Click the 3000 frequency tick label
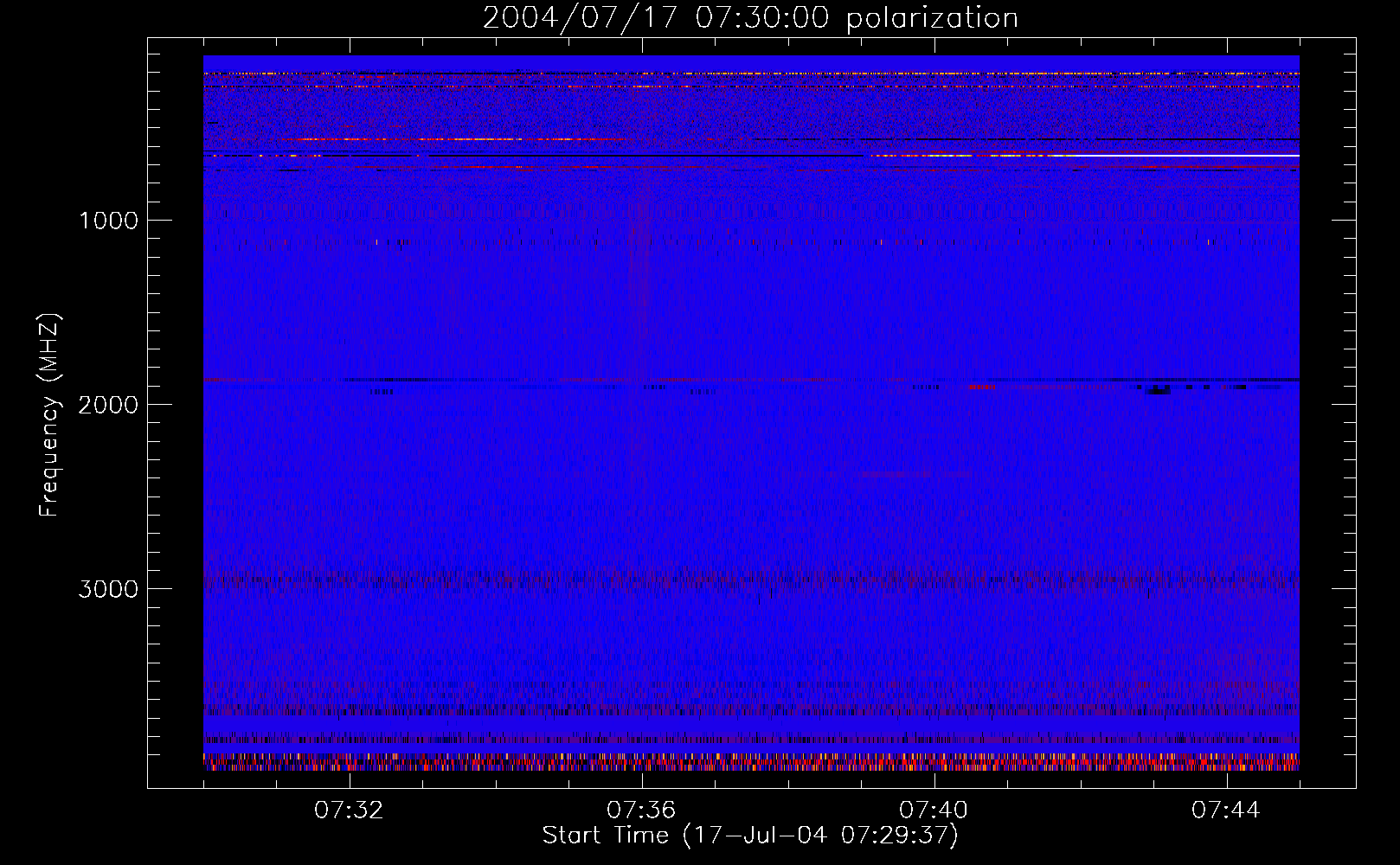This screenshot has width=1400, height=865. (109, 589)
